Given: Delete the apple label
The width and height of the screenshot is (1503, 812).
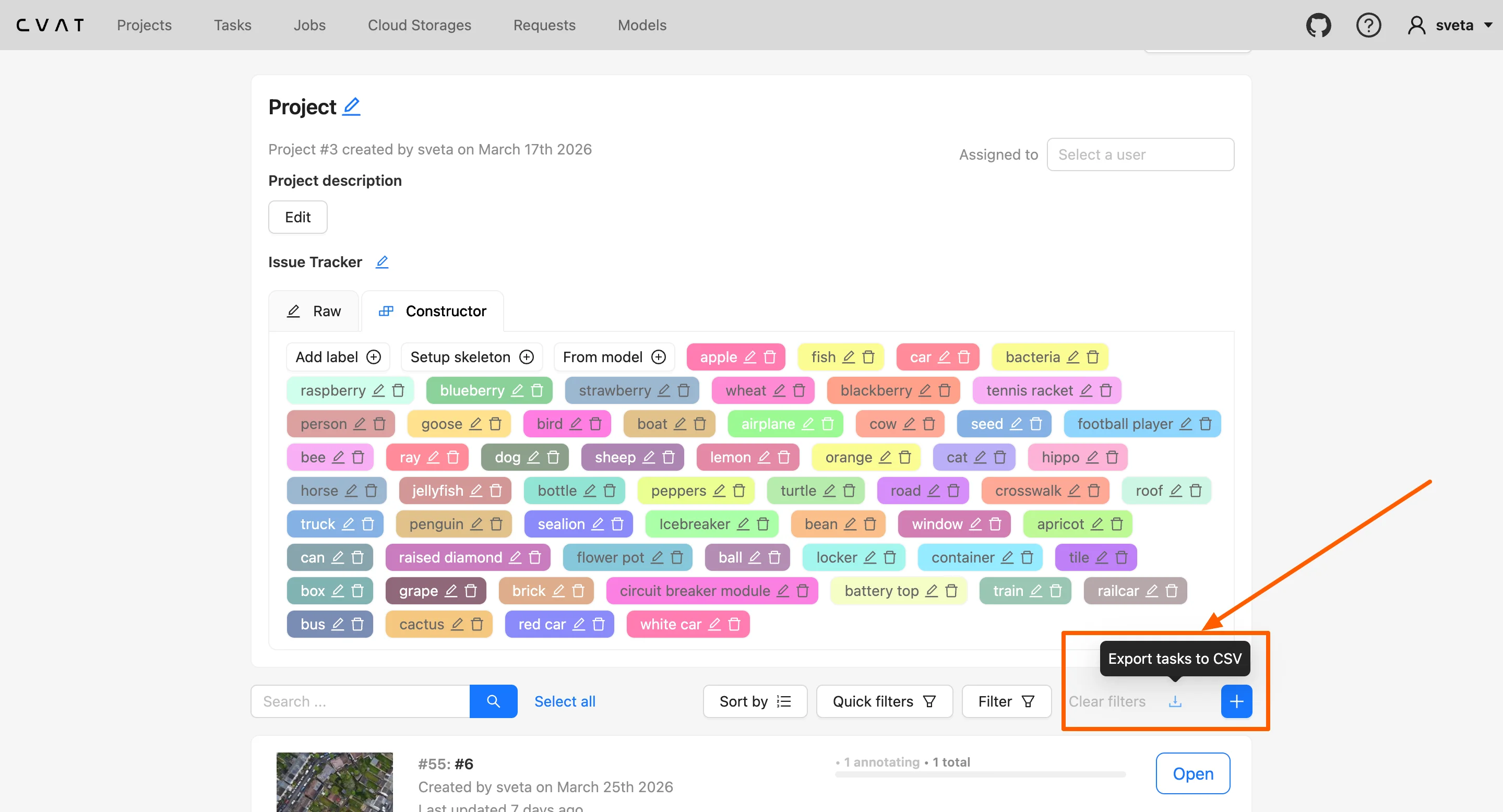Looking at the screenshot, I should [x=770, y=357].
